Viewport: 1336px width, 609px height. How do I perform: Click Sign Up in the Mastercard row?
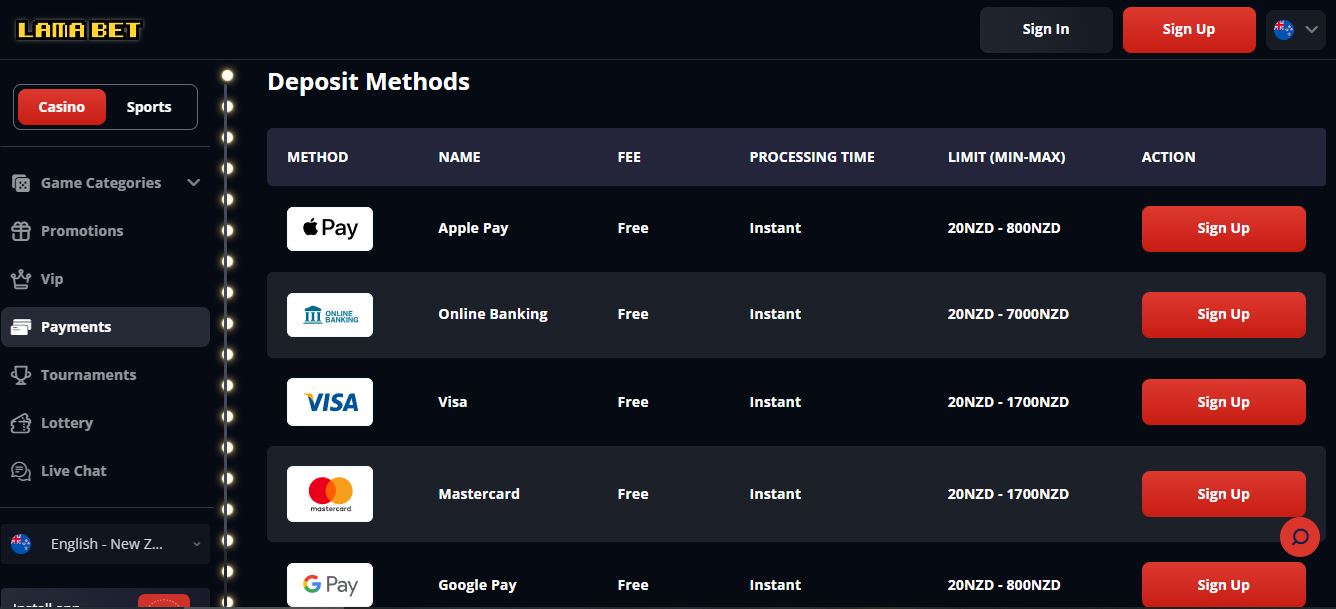[x=1224, y=494]
